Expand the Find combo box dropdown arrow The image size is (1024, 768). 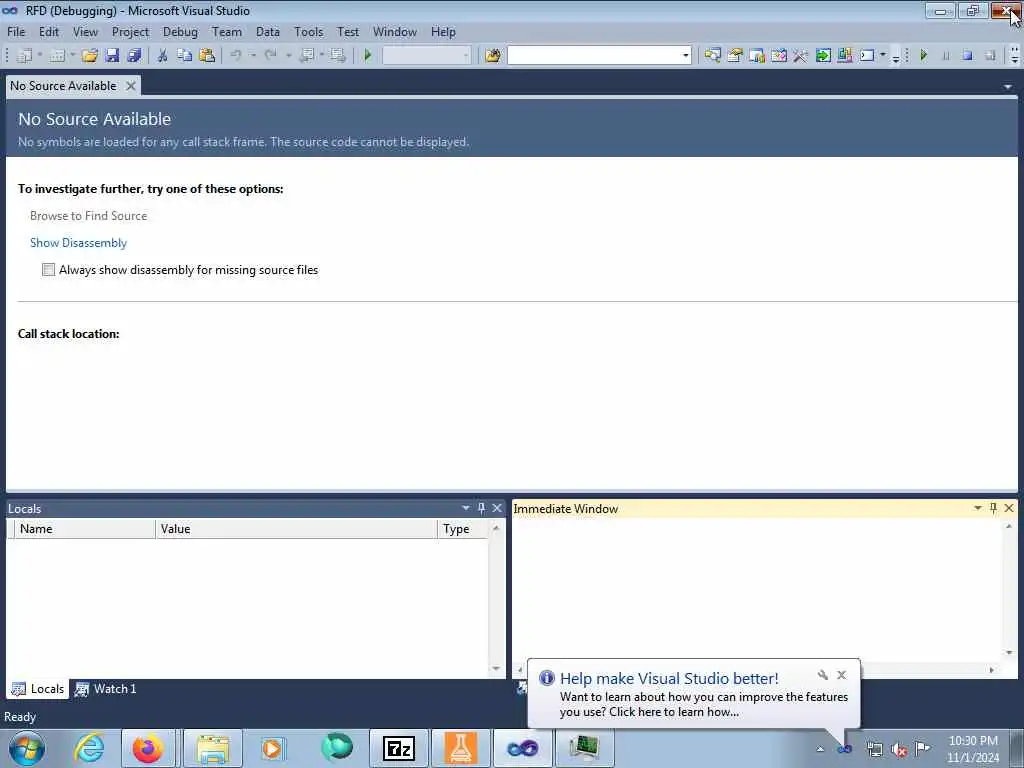(x=686, y=56)
